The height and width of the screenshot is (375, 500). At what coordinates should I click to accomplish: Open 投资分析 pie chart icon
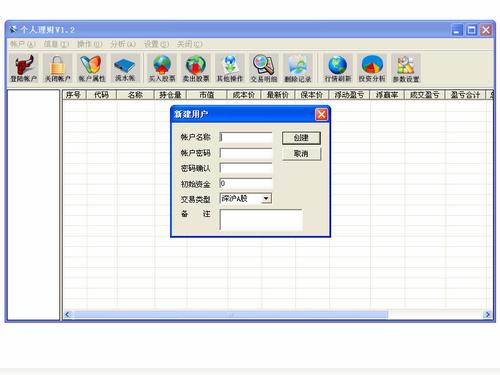pos(372,68)
